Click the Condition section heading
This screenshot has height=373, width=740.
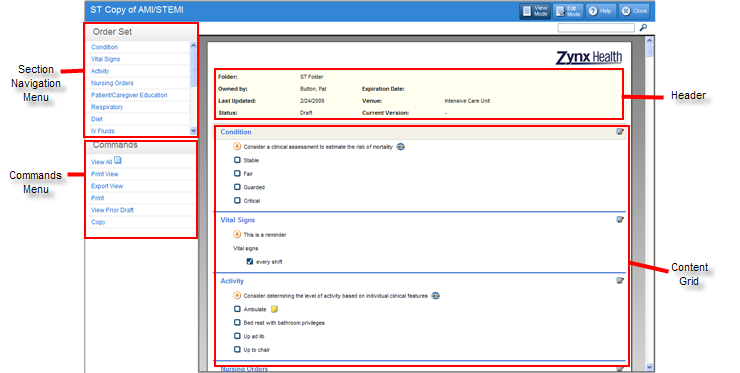(235, 132)
